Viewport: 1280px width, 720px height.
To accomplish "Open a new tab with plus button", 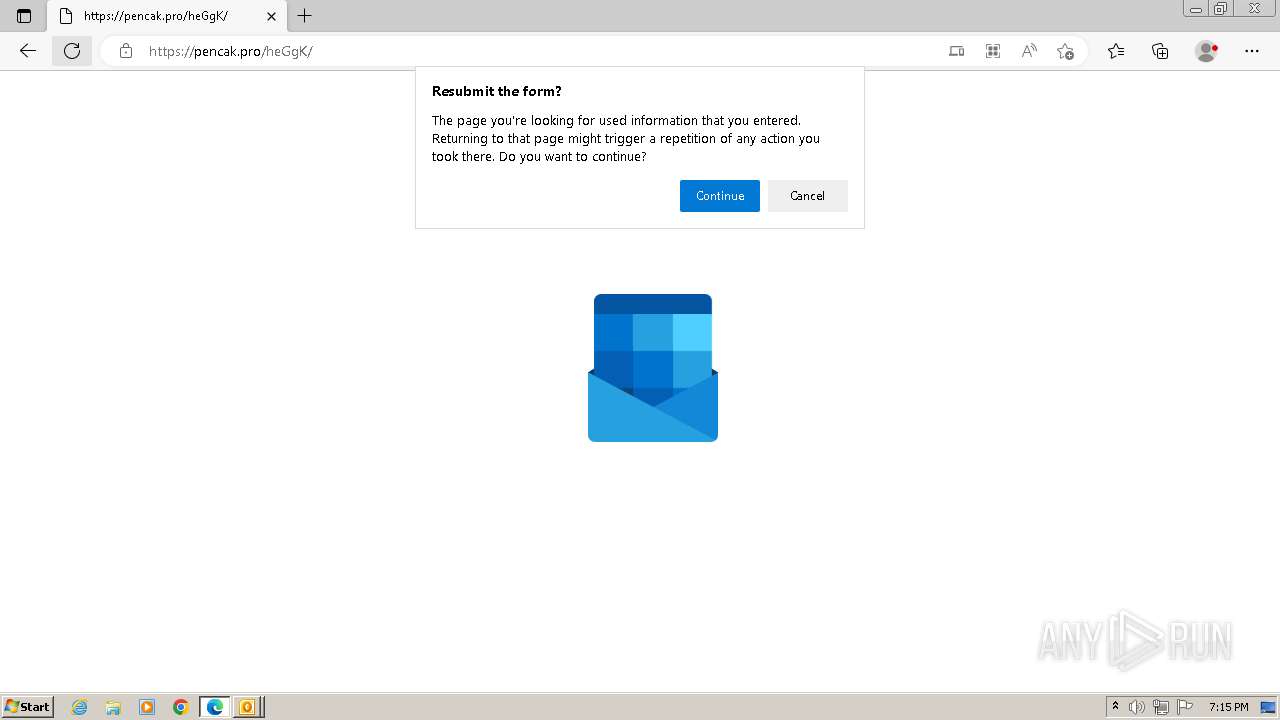I will click(305, 16).
